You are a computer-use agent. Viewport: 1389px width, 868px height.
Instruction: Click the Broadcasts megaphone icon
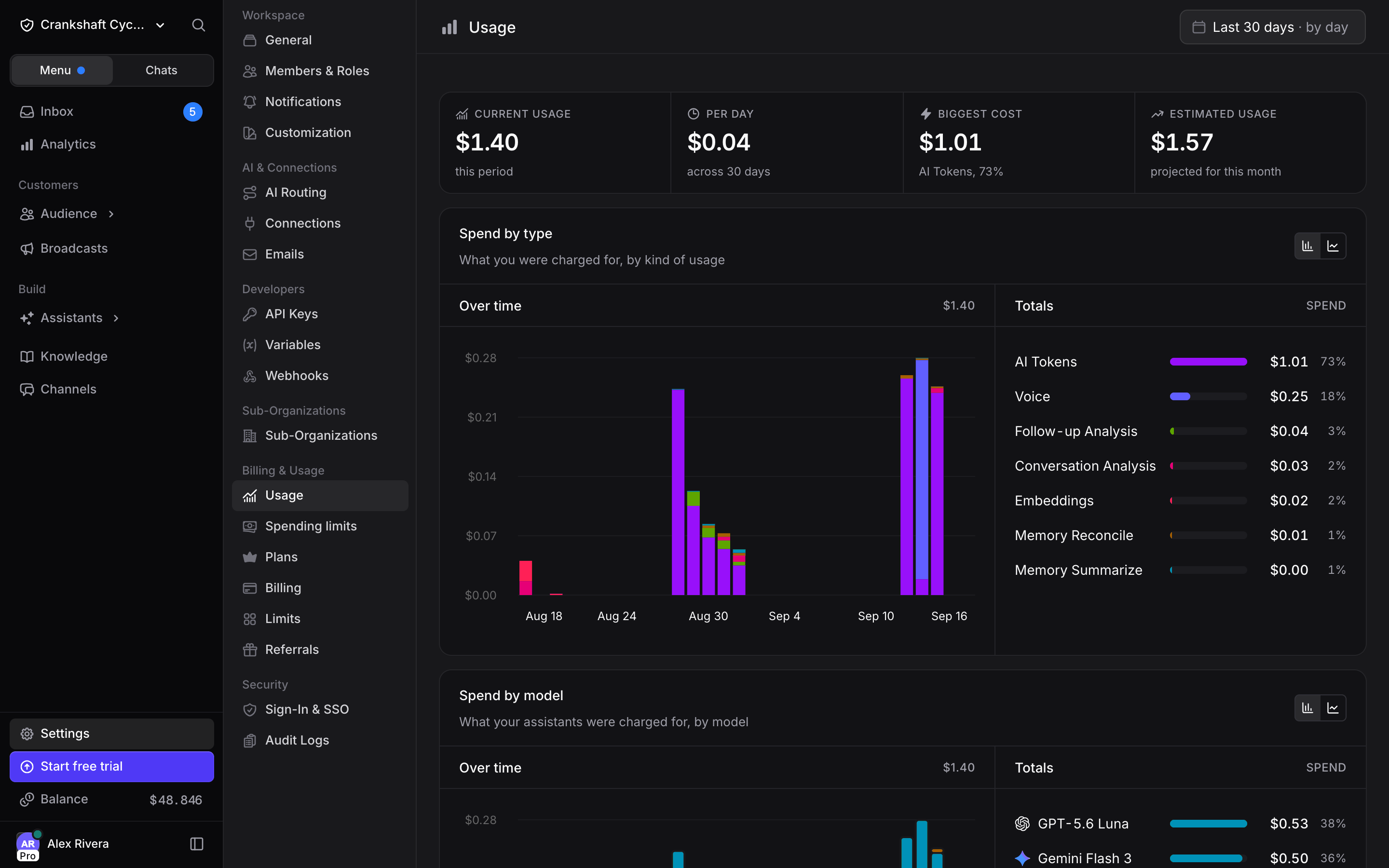(x=27, y=248)
